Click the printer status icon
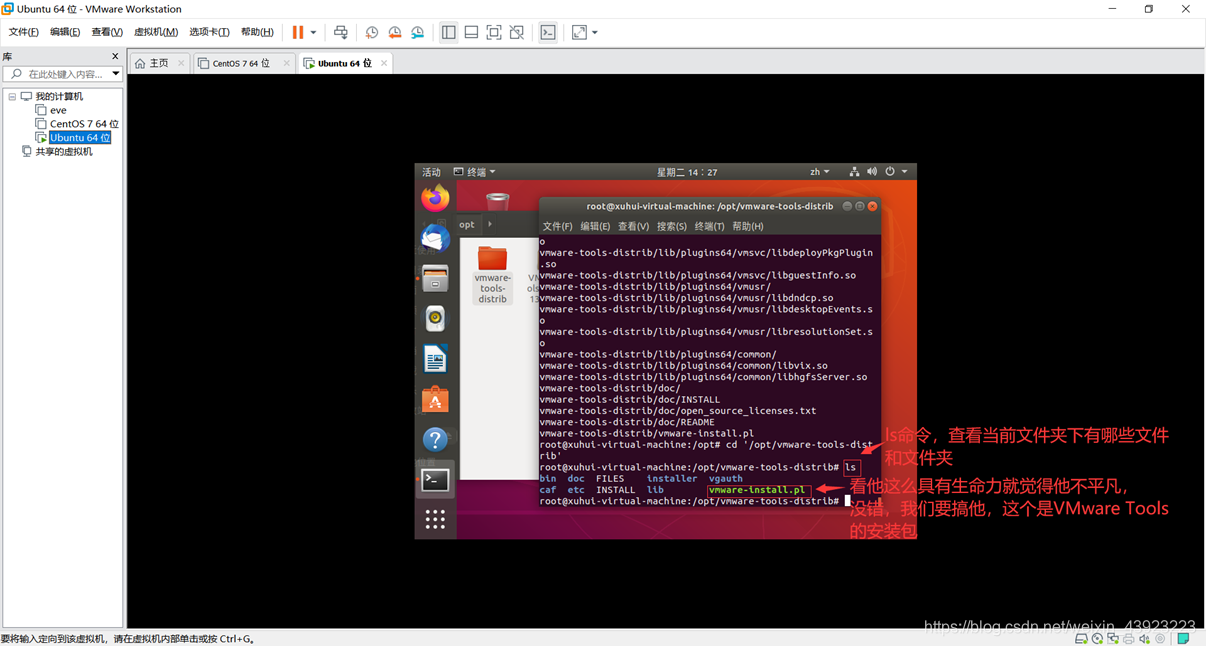1206x646 pixels. point(1129,638)
